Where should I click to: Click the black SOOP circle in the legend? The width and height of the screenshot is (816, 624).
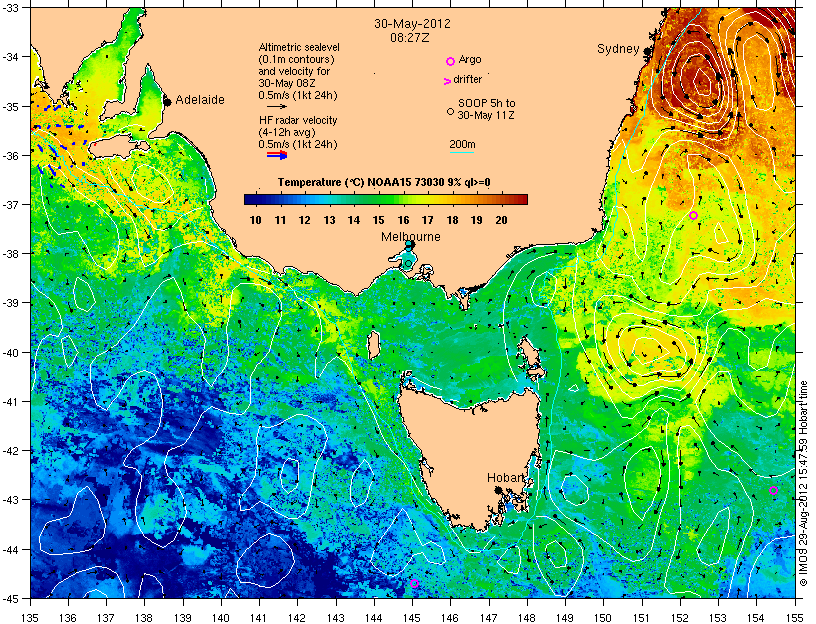[x=450, y=111]
